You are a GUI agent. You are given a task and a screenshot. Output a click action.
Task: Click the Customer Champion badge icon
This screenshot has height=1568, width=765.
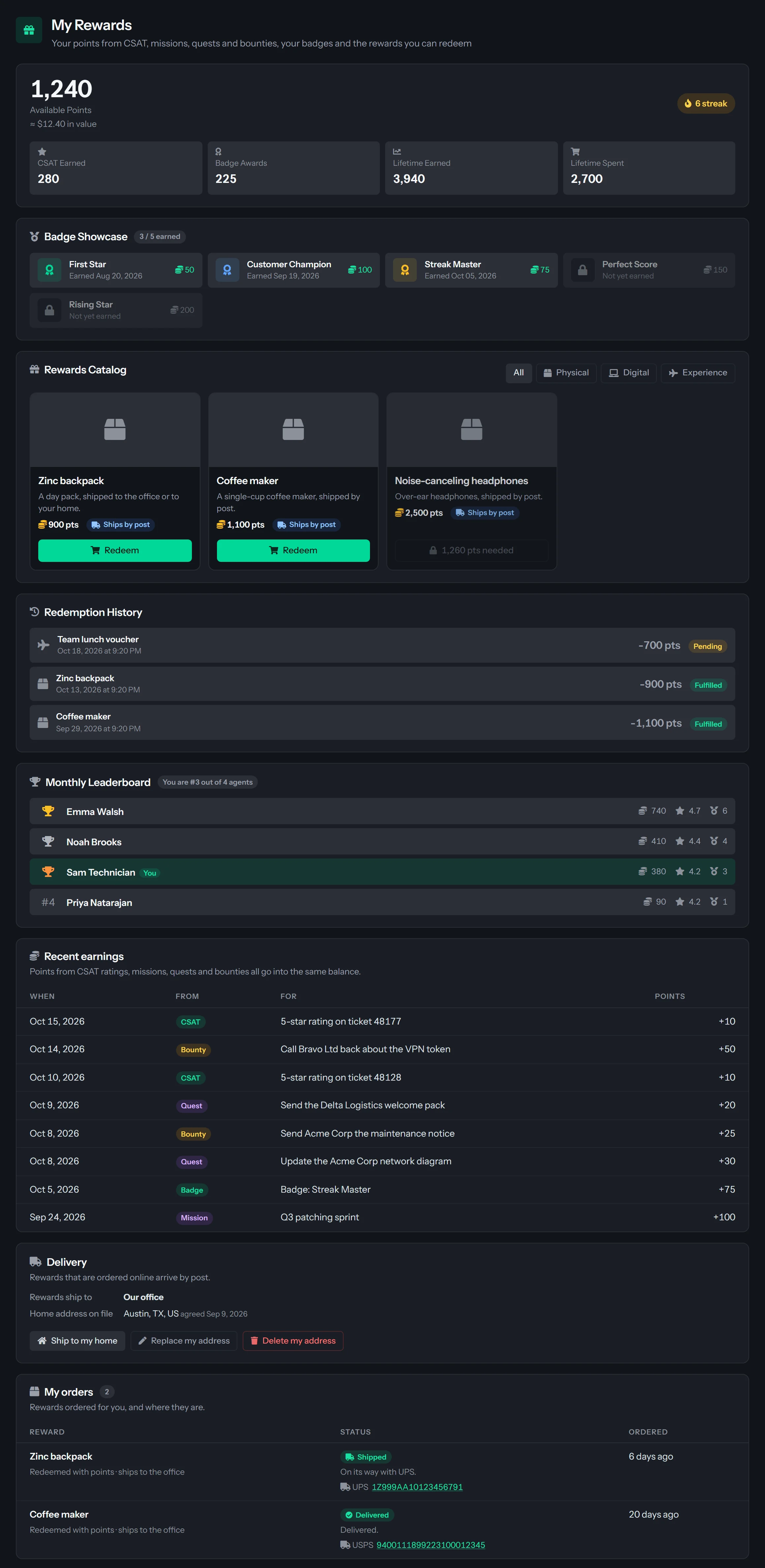pyautogui.click(x=227, y=270)
